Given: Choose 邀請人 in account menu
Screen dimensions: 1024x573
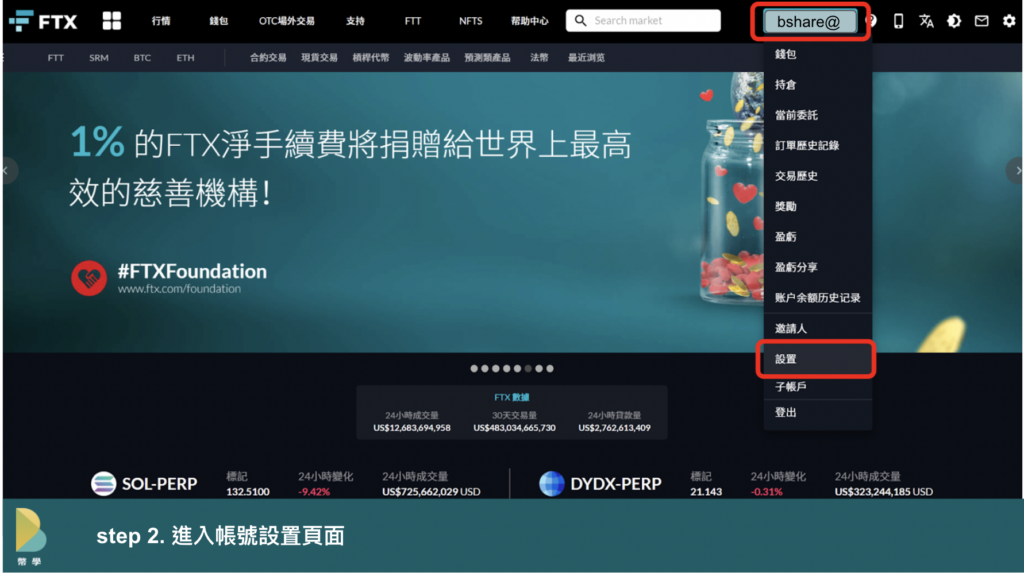Looking at the screenshot, I should [x=818, y=328].
